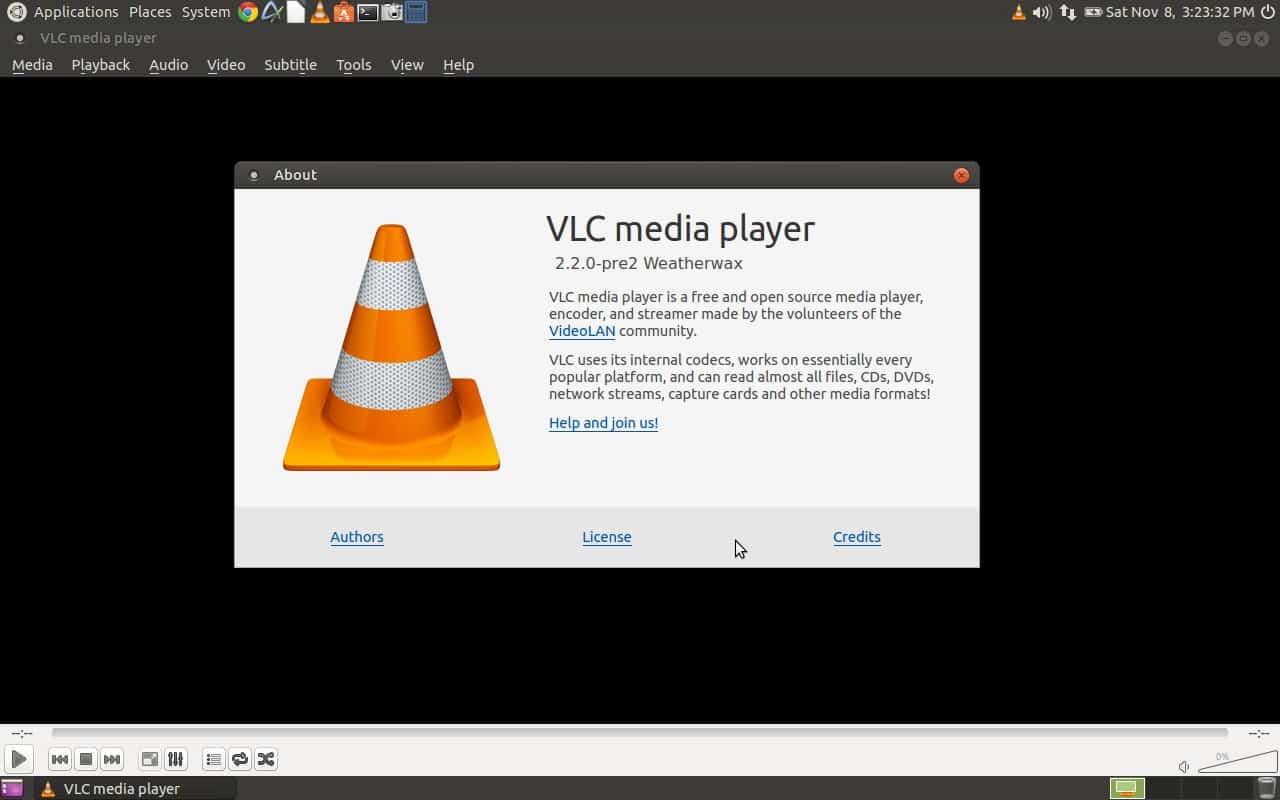Click the date and time clock
1280x800 pixels.
pos(1180,12)
